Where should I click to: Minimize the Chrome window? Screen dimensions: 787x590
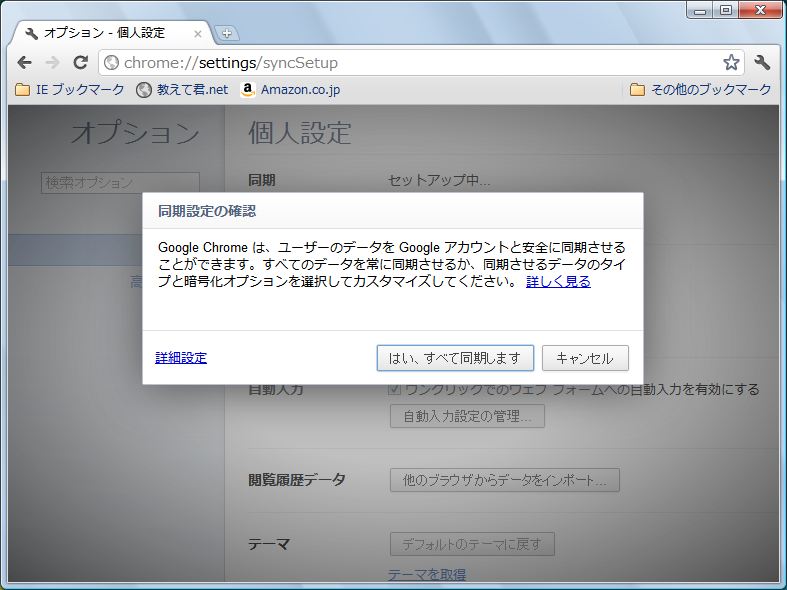click(700, 10)
